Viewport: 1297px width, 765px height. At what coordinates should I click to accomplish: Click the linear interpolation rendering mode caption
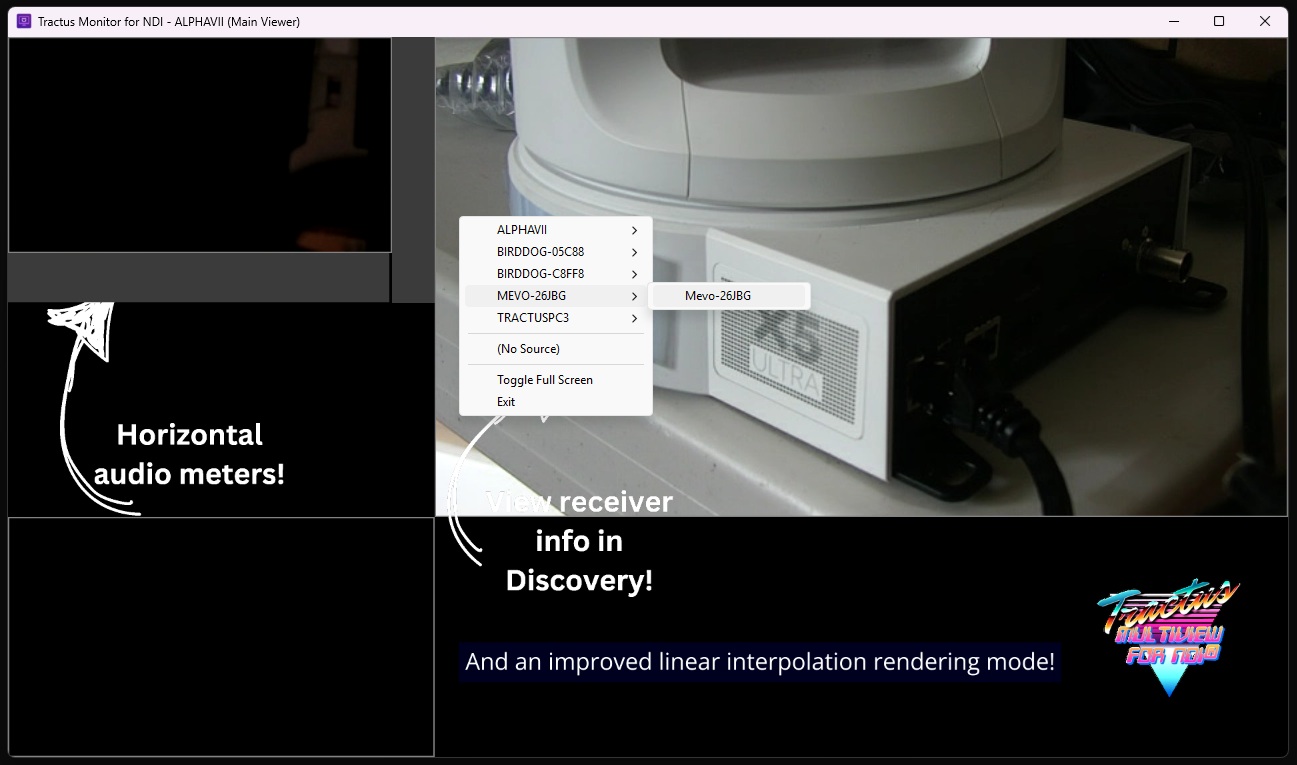click(x=760, y=662)
